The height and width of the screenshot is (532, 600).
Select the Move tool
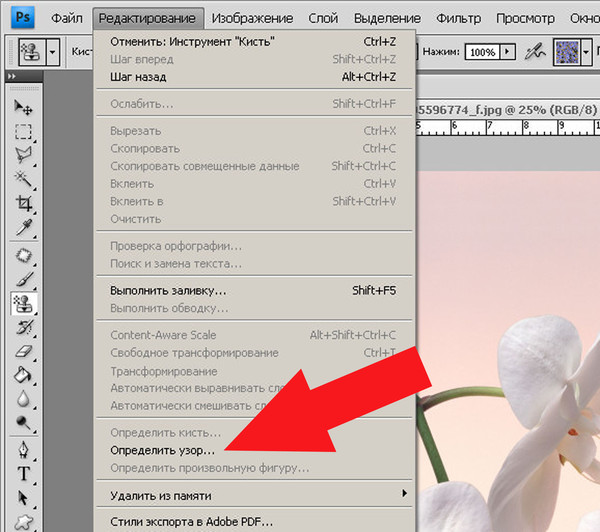(23, 108)
